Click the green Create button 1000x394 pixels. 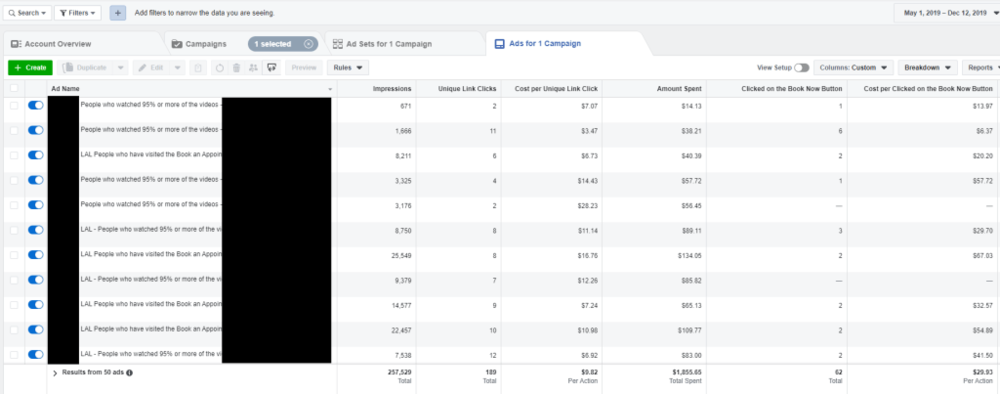click(x=30, y=68)
